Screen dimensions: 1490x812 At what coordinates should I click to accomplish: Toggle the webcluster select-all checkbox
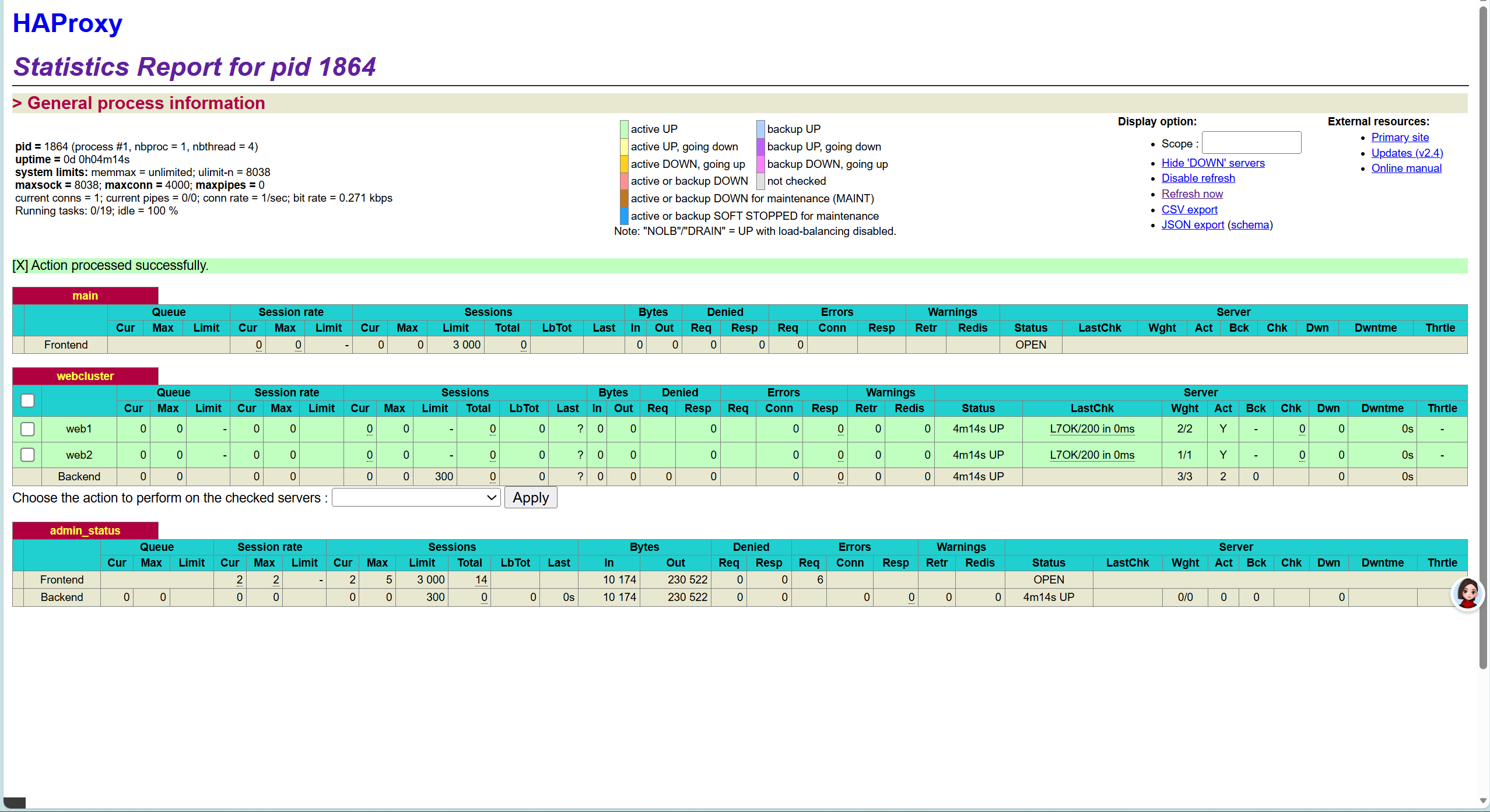pyautogui.click(x=27, y=400)
